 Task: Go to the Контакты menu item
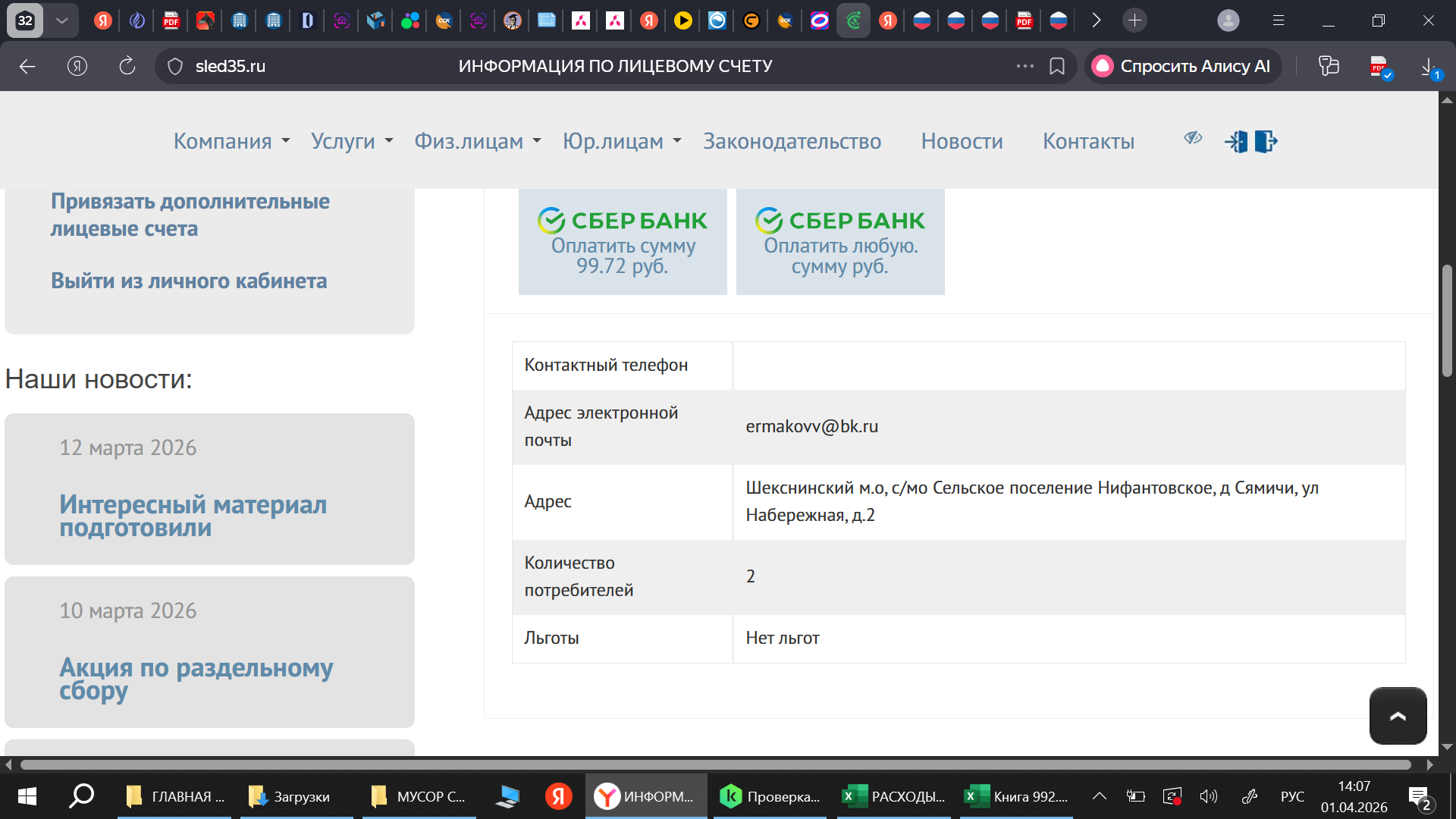pos(1088,141)
